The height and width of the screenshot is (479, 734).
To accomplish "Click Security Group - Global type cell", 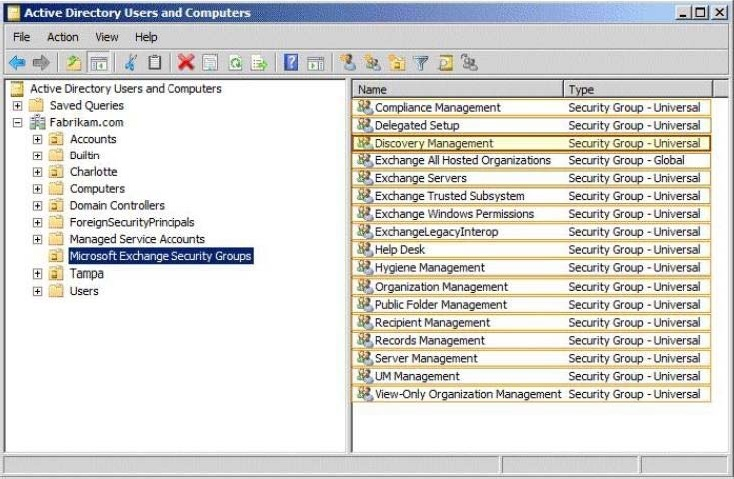I will pyautogui.click(x=626, y=160).
